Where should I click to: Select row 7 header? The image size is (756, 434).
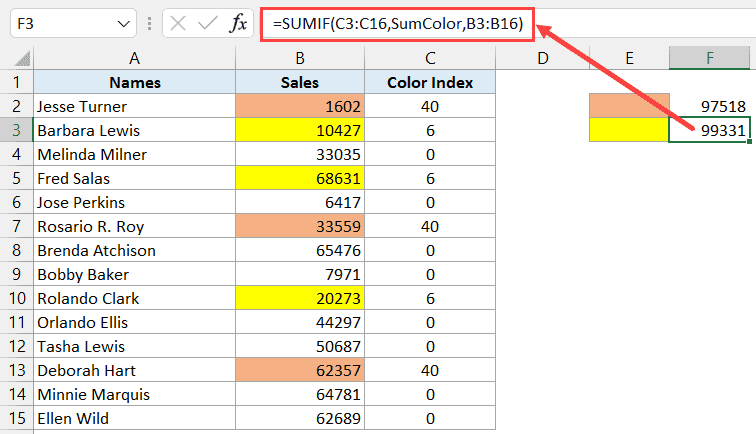[x=16, y=226]
